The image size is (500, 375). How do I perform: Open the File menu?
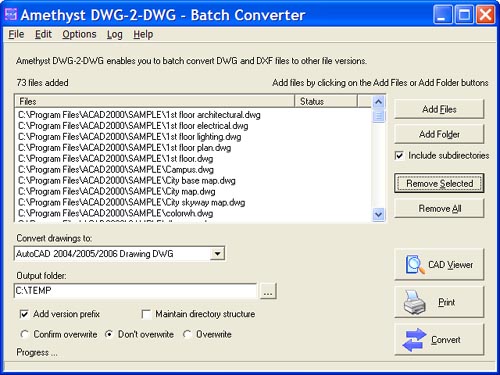pos(16,34)
